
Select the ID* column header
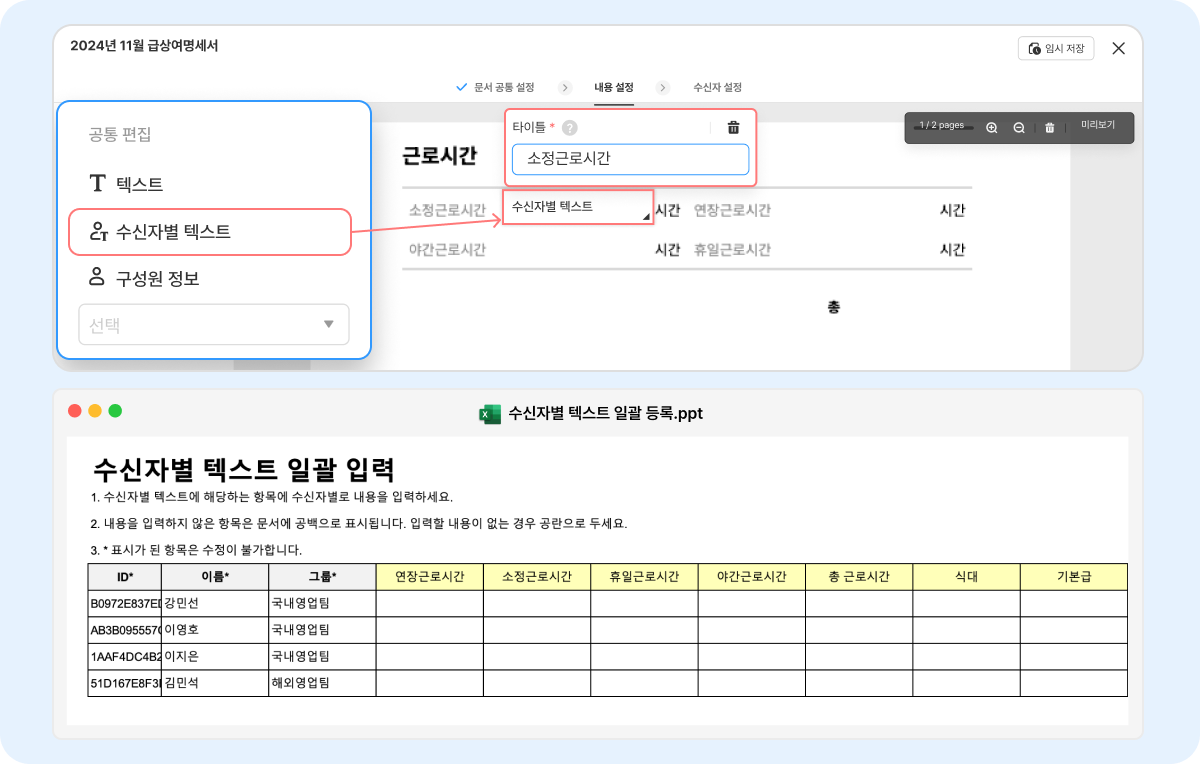[125, 577]
